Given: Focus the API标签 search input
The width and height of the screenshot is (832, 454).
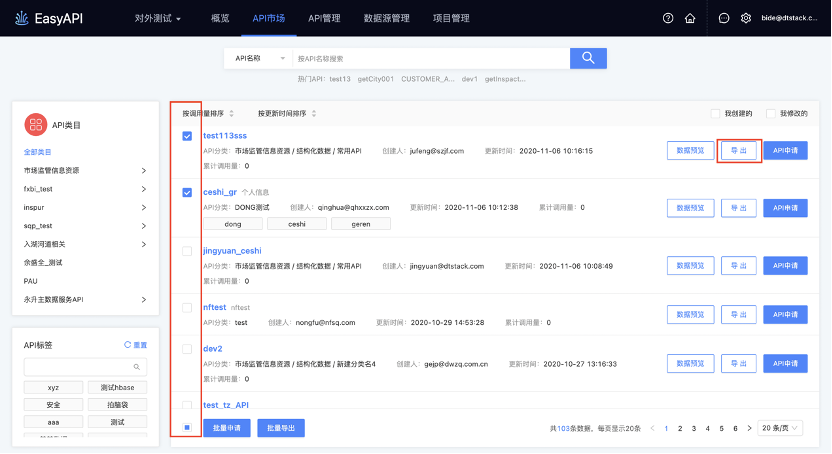Looking at the screenshot, I should click(85, 366).
